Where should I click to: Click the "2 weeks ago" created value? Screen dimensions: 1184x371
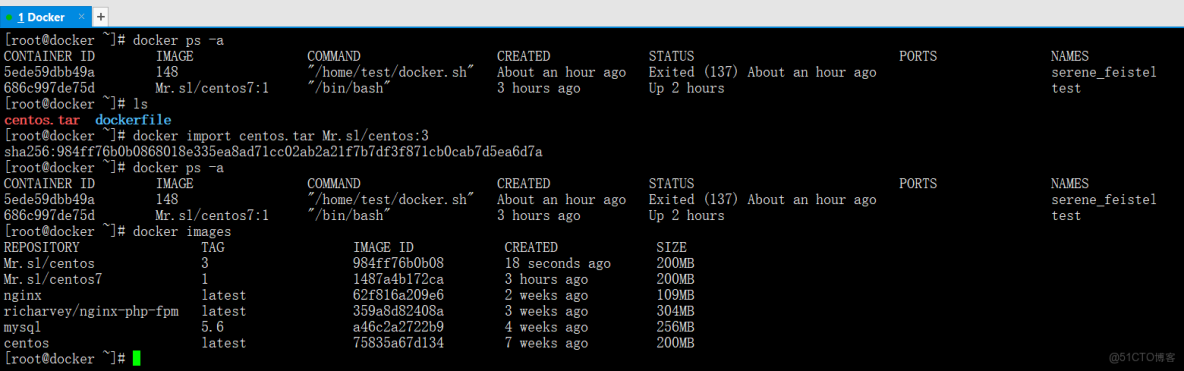tap(547, 295)
